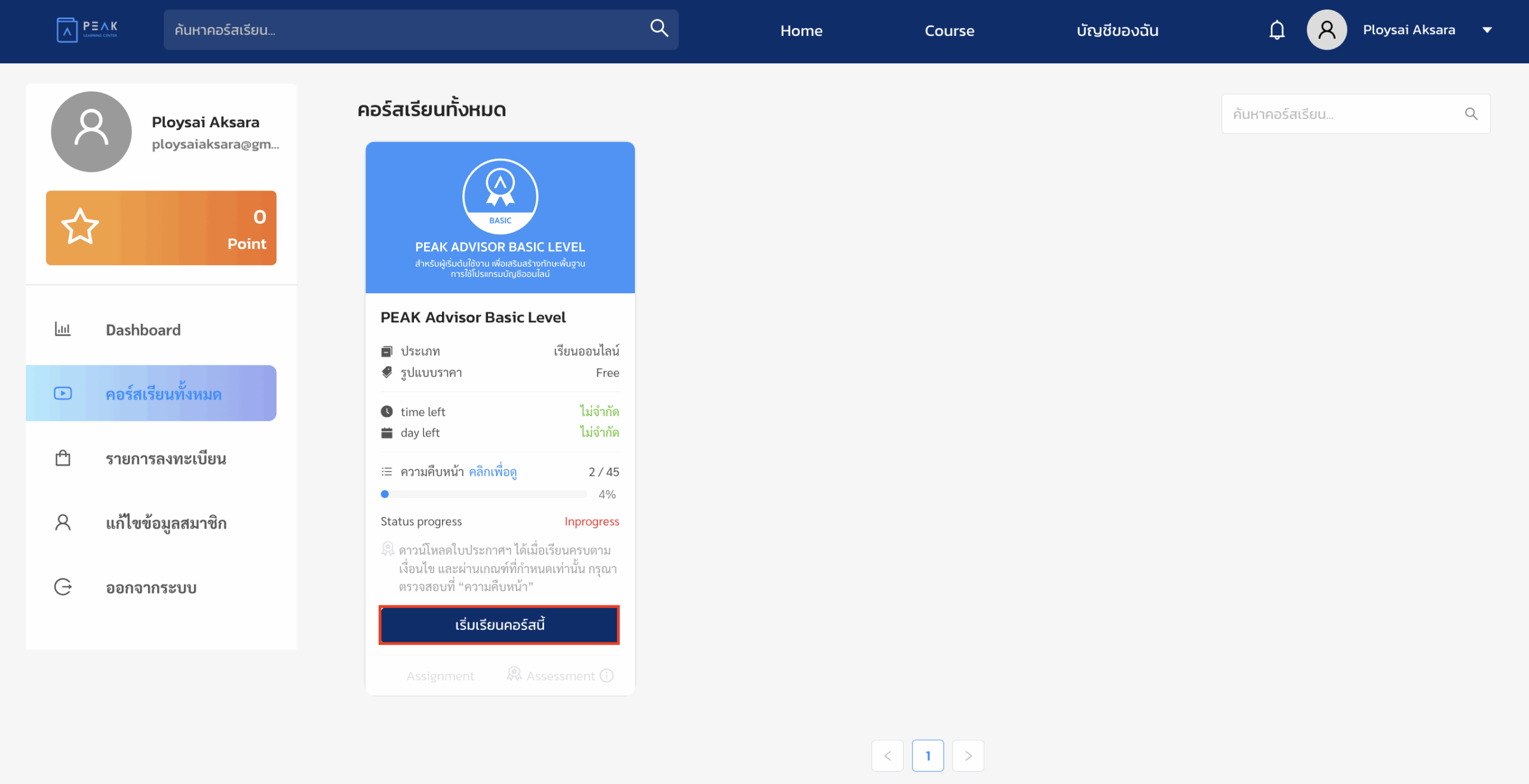Select page 1 in pagination
Image resolution: width=1529 pixels, height=784 pixels.
(927, 755)
